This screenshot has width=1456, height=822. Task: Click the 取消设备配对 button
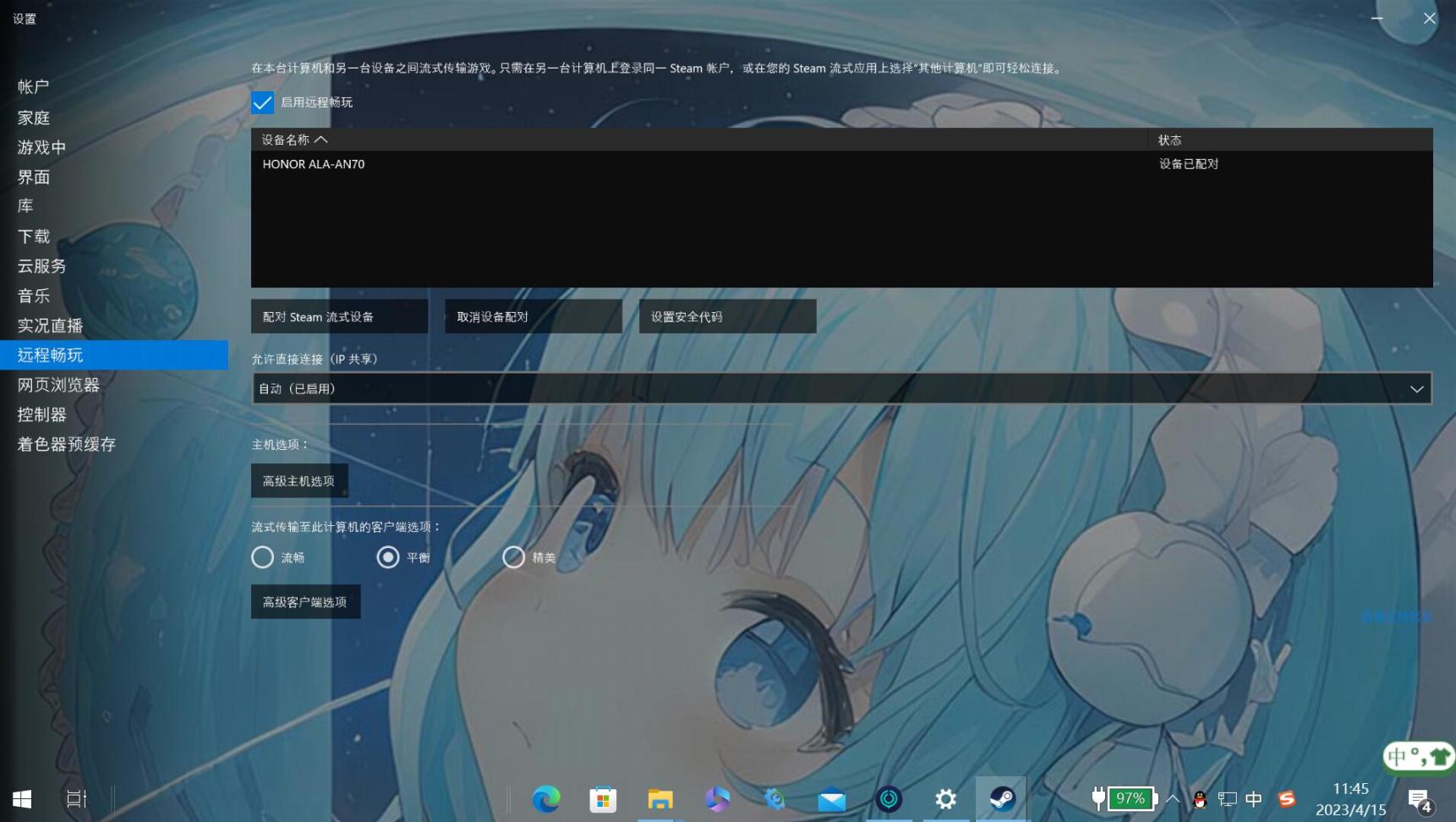534,316
